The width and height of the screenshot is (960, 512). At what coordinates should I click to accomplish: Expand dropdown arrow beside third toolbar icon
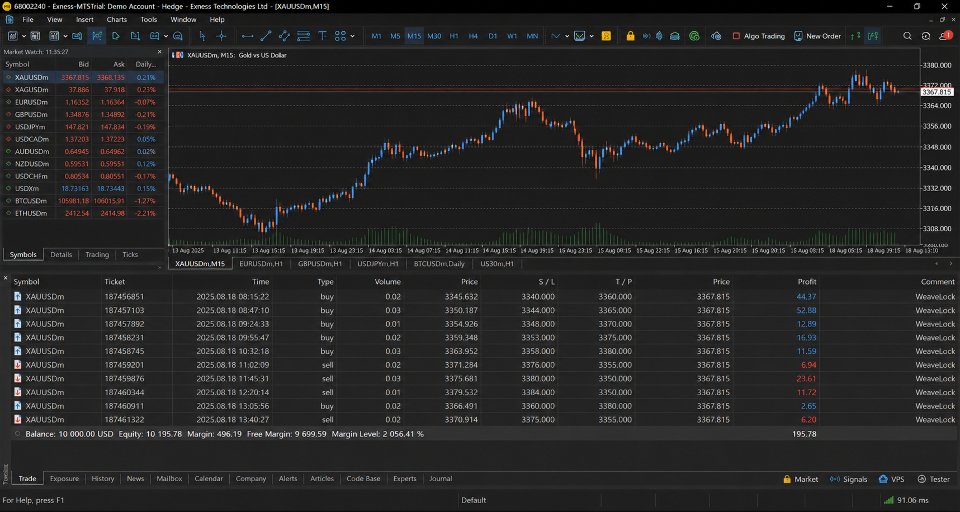pyautogui.click(x=66, y=36)
